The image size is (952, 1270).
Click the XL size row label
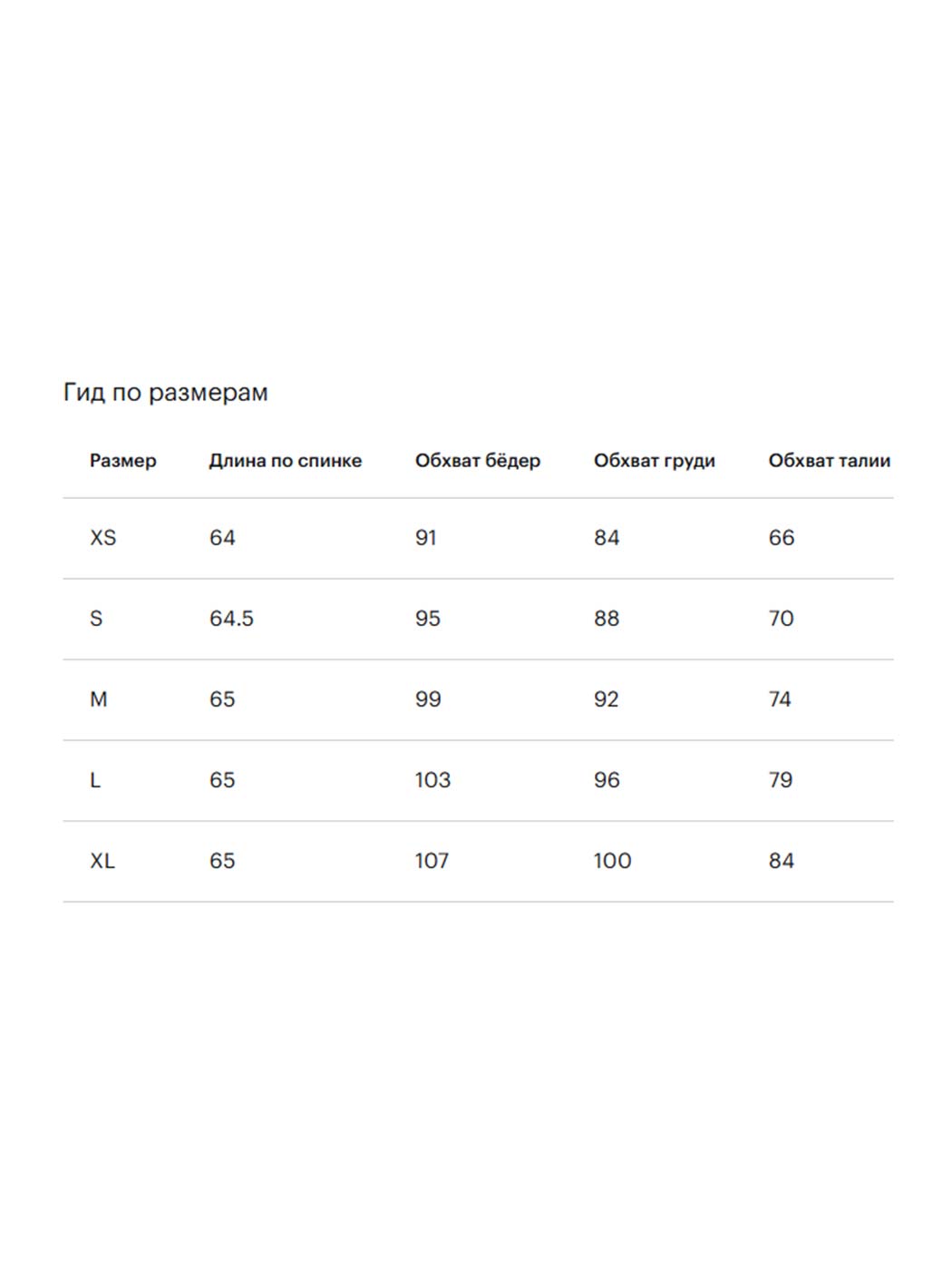(102, 861)
